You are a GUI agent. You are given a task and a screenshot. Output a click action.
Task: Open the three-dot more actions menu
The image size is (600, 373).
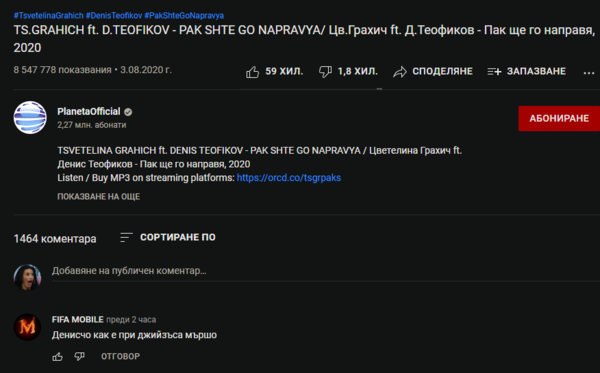589,72
